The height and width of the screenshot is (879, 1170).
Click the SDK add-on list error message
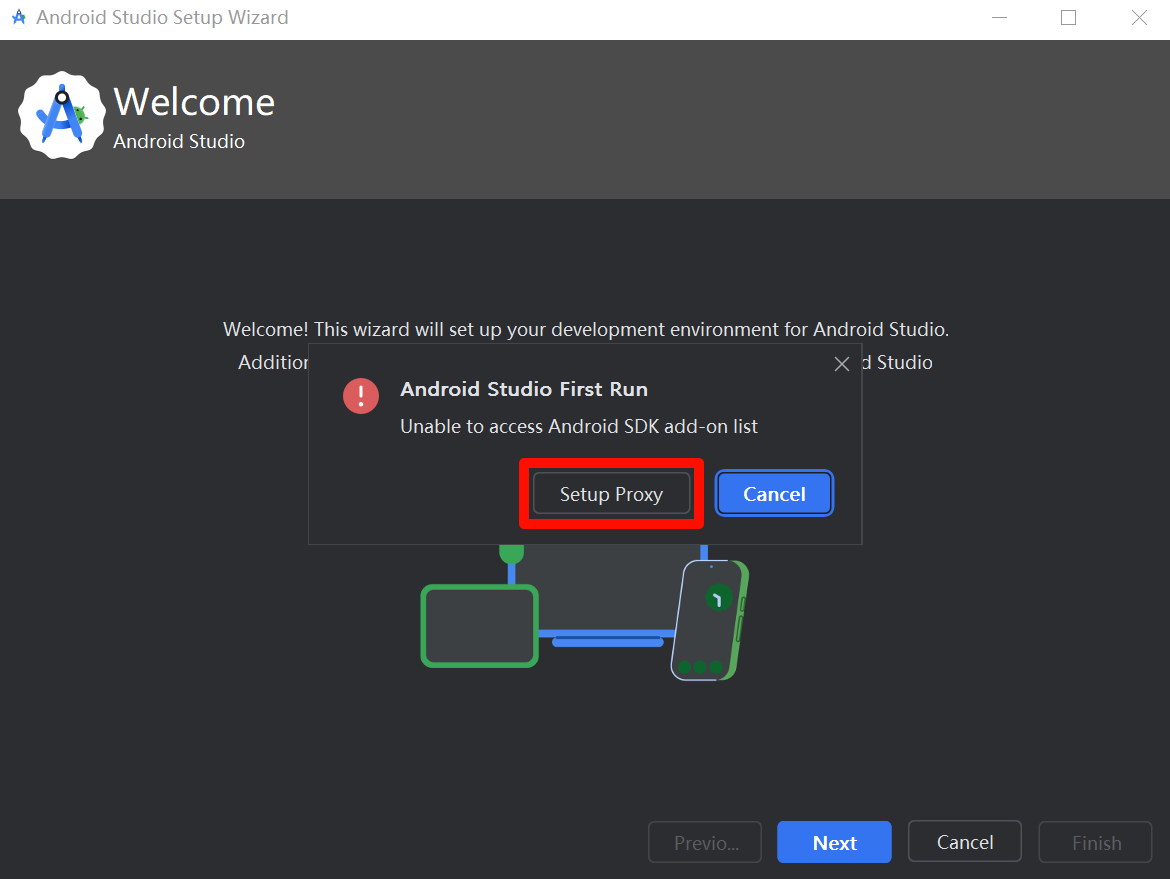coord(578,426)
